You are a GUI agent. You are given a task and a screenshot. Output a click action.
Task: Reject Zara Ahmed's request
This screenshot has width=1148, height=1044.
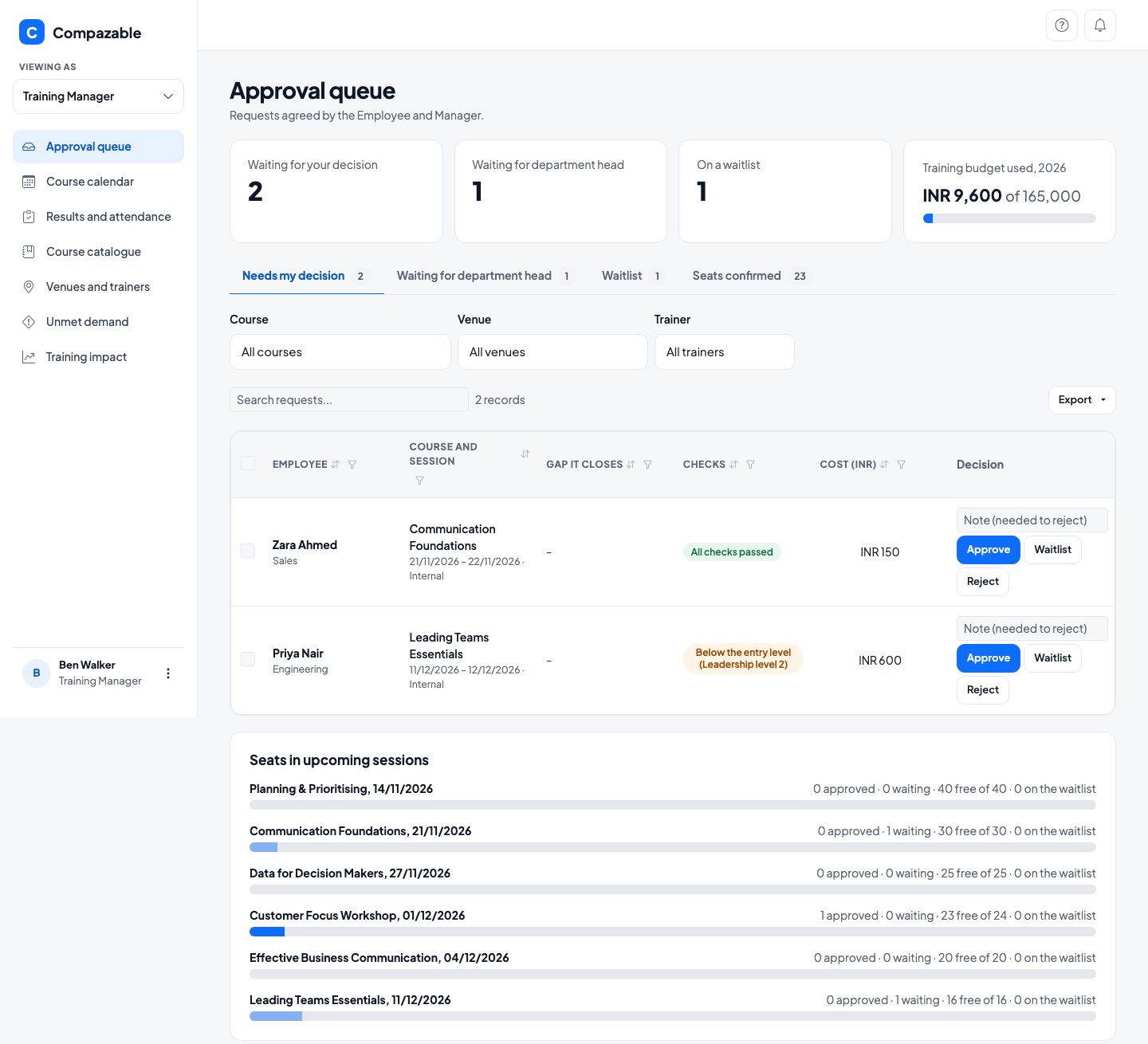(983, 582)
